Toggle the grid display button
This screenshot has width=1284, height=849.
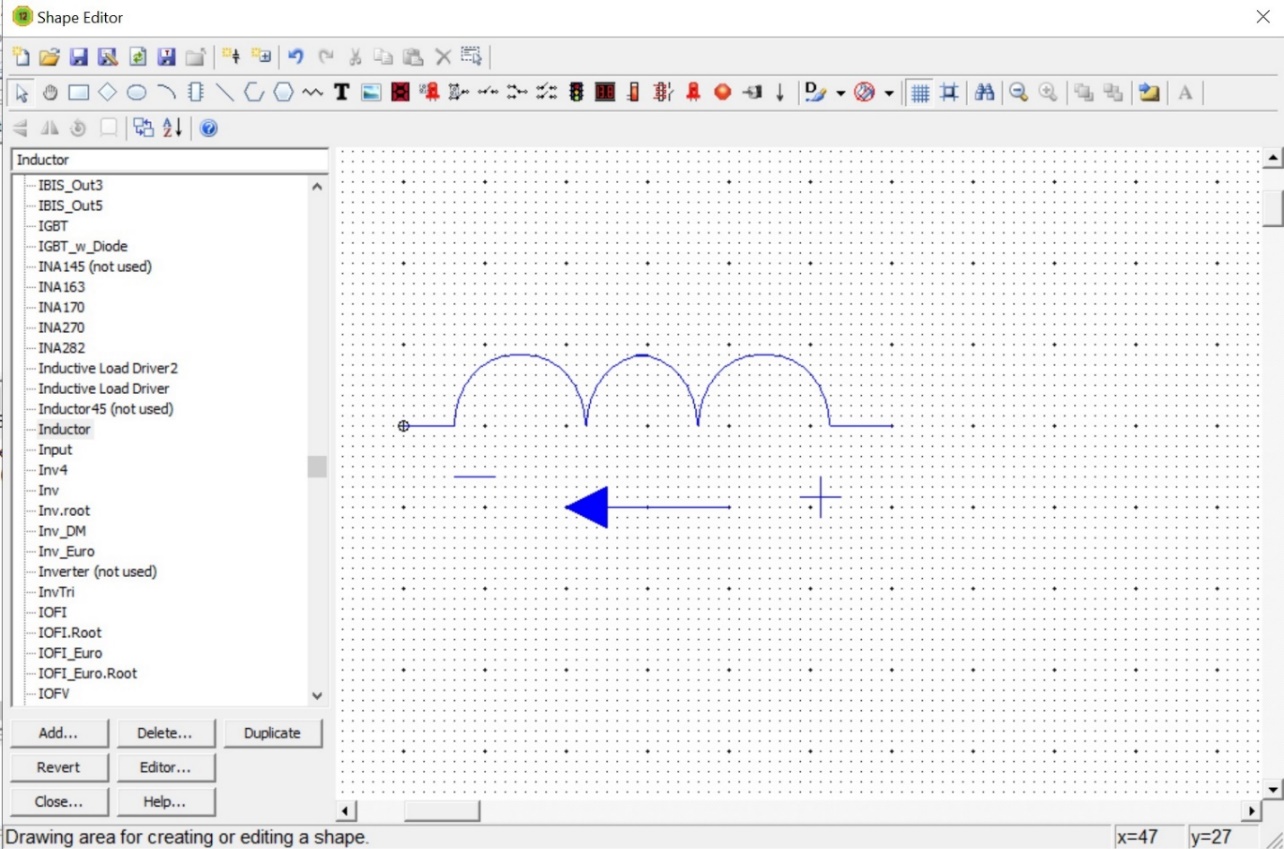(920, 93)
